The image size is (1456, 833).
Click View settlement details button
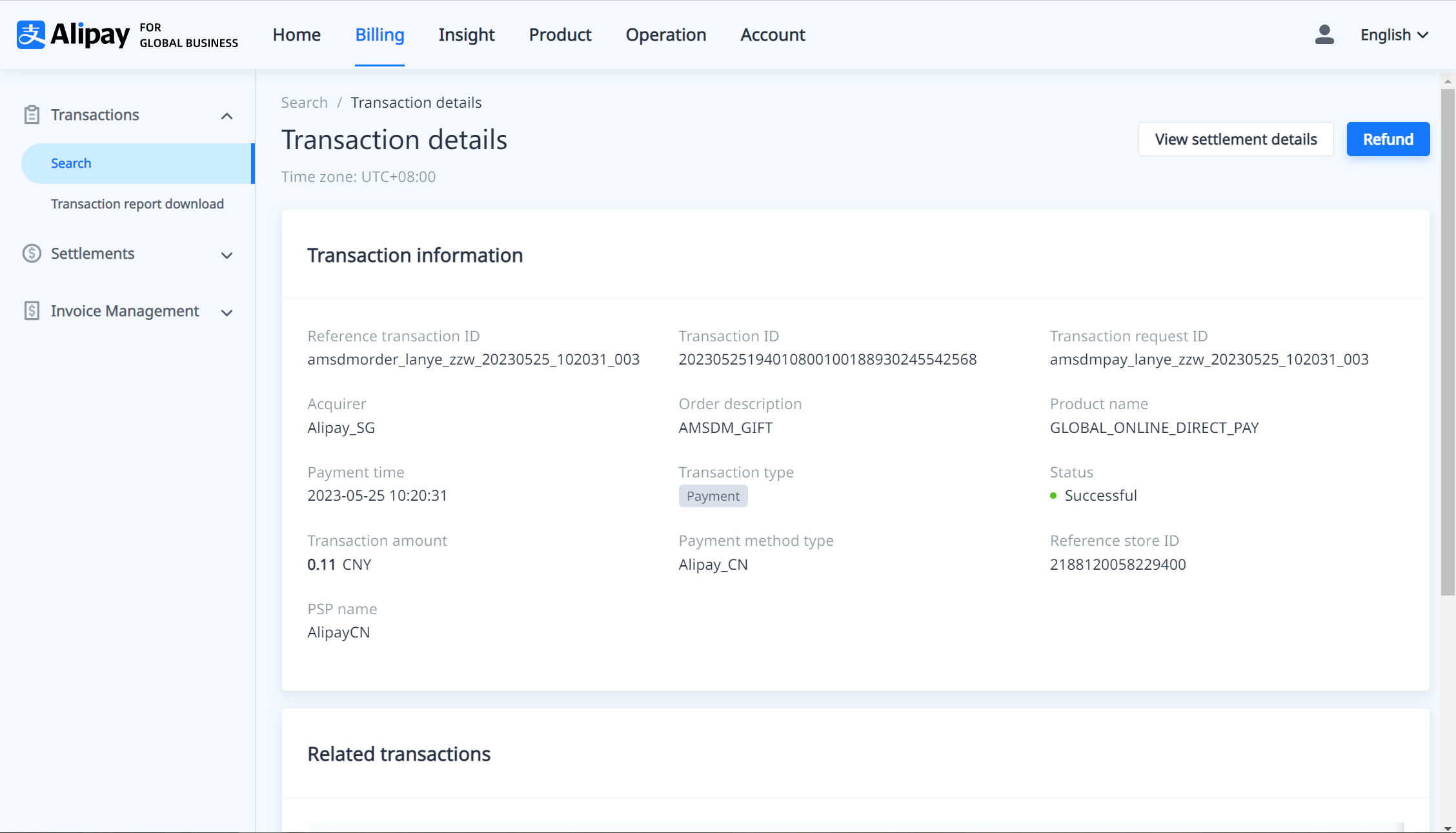(x=1235, y=139)
